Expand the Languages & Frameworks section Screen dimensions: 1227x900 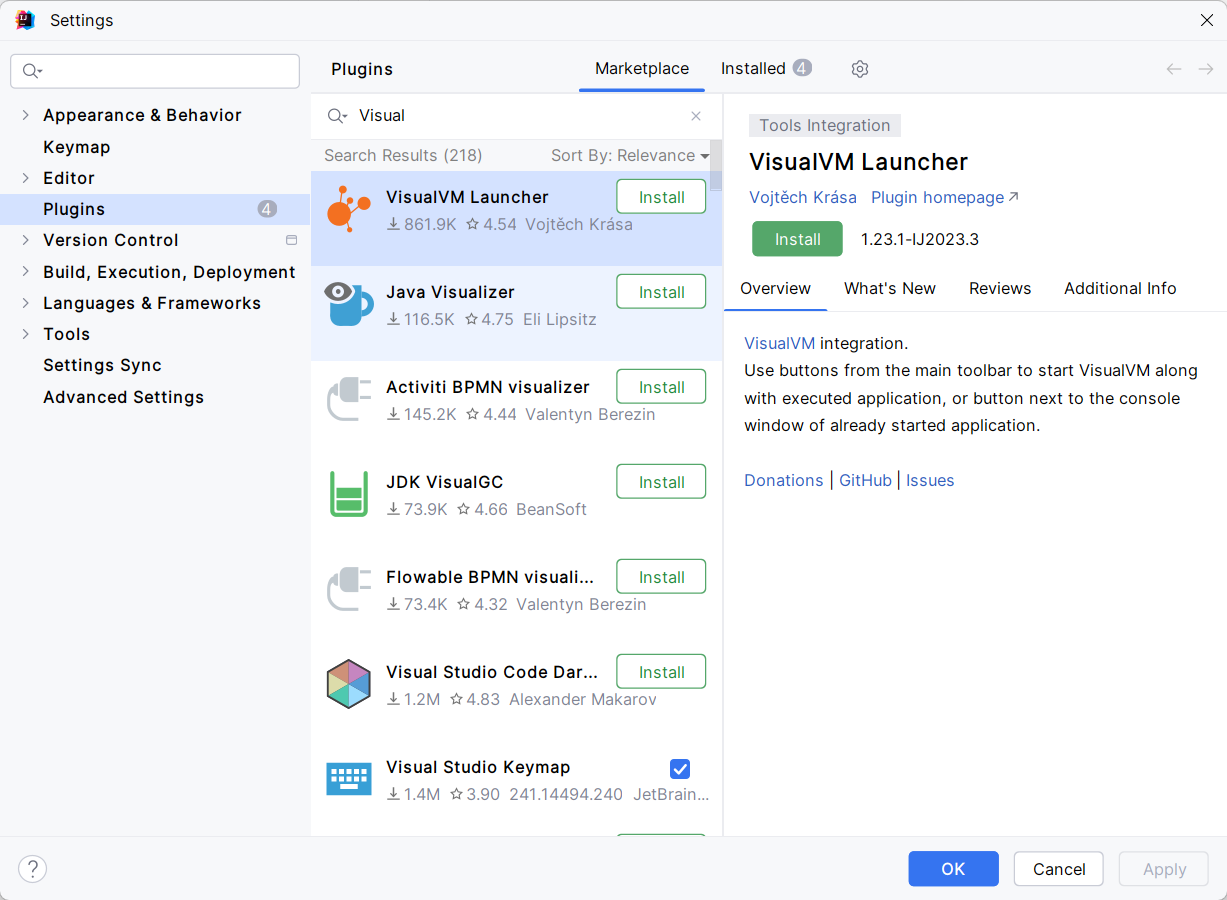[25, 303]
